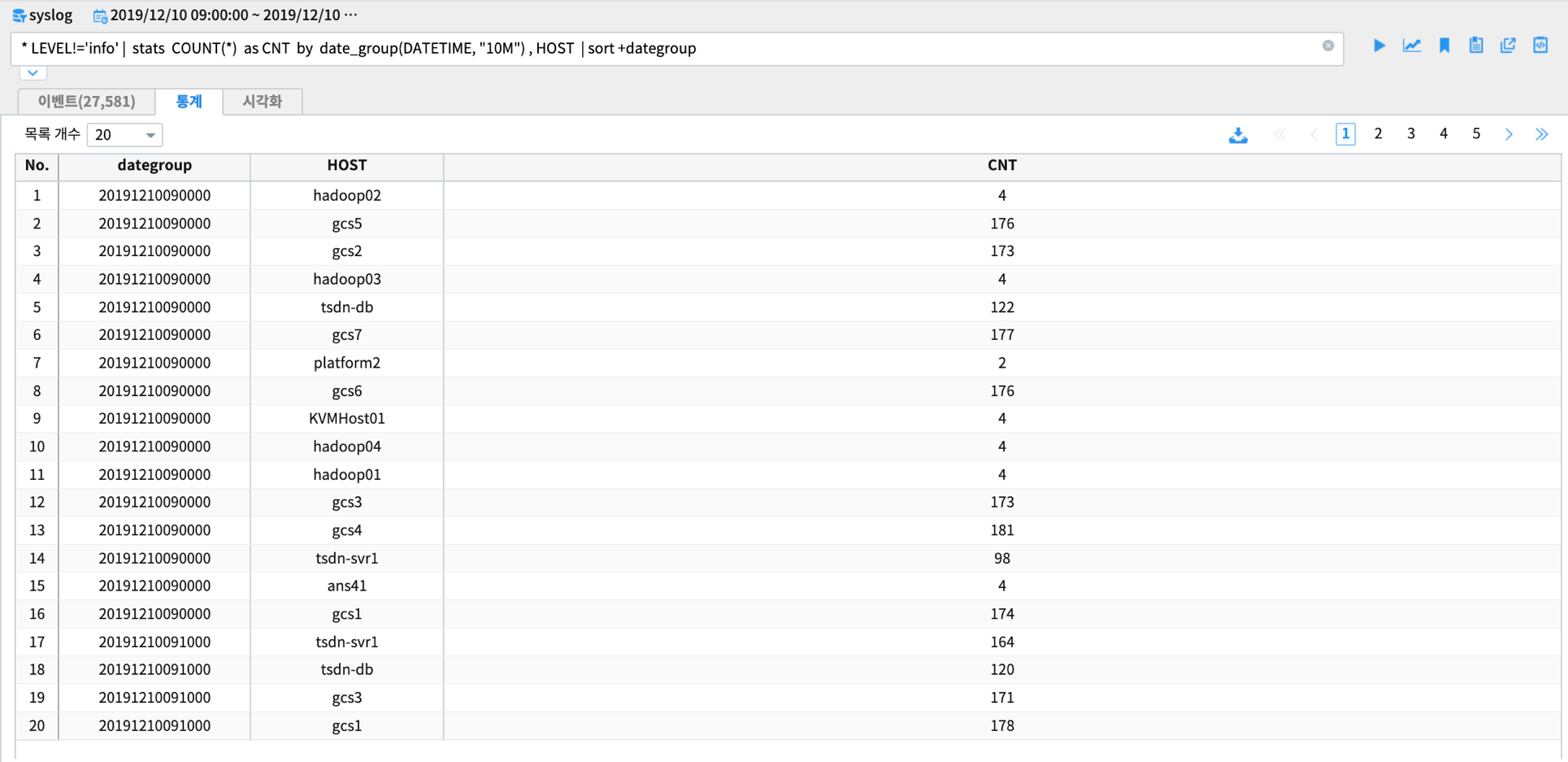Select the platform2 host cell
1568x762 pixels.
[347, 363]
